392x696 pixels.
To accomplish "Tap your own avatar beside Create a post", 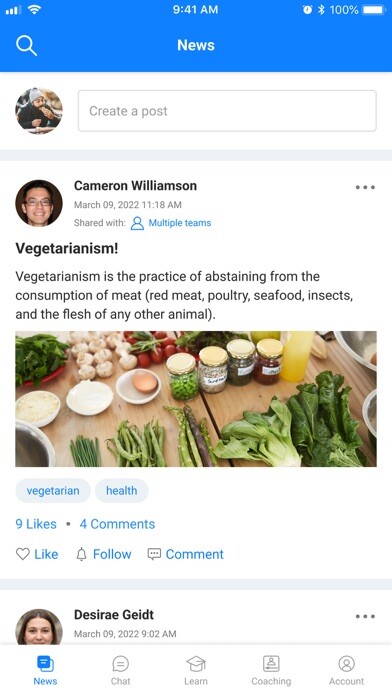I will (39, 111).
